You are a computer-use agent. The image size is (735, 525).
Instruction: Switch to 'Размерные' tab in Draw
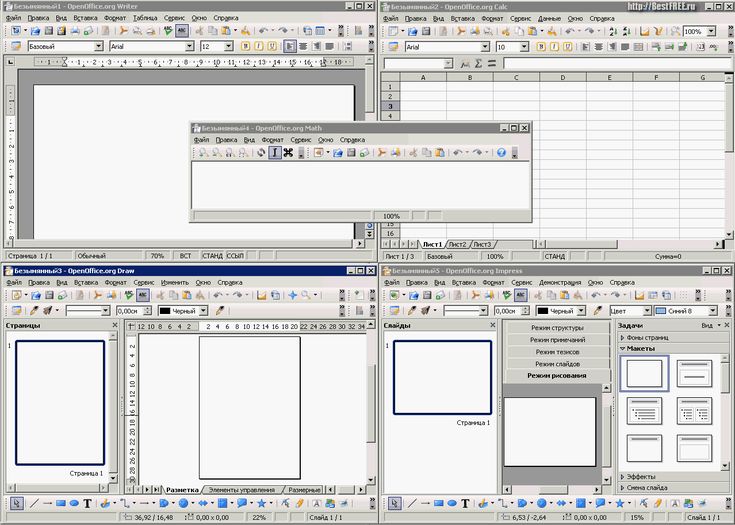click(304, 489)
